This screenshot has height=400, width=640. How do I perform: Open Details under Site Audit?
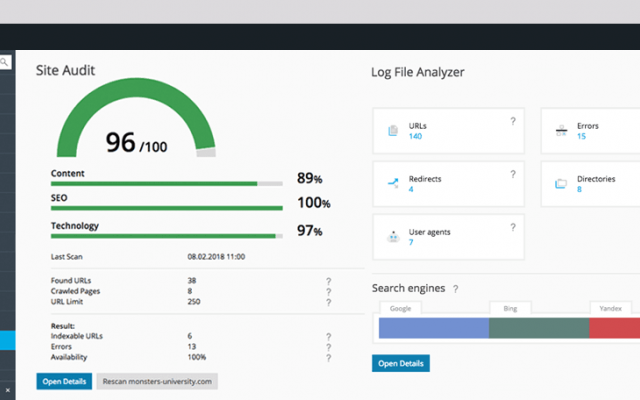64,381
